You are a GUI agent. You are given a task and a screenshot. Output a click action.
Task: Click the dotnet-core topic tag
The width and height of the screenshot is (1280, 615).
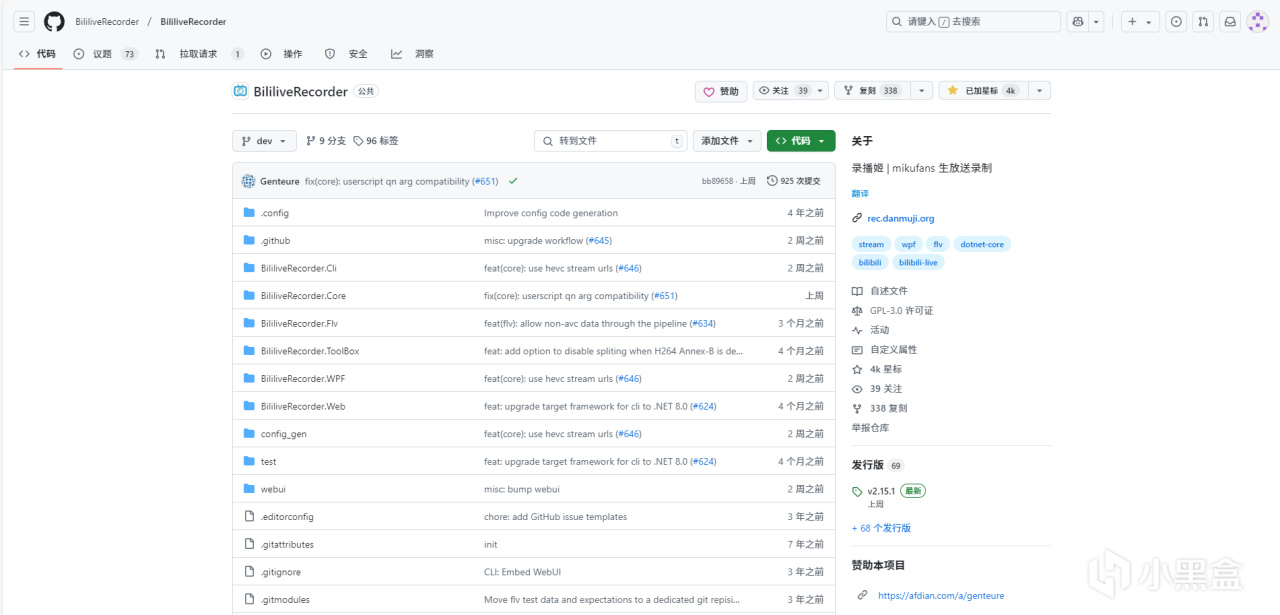tap(982, 244)
